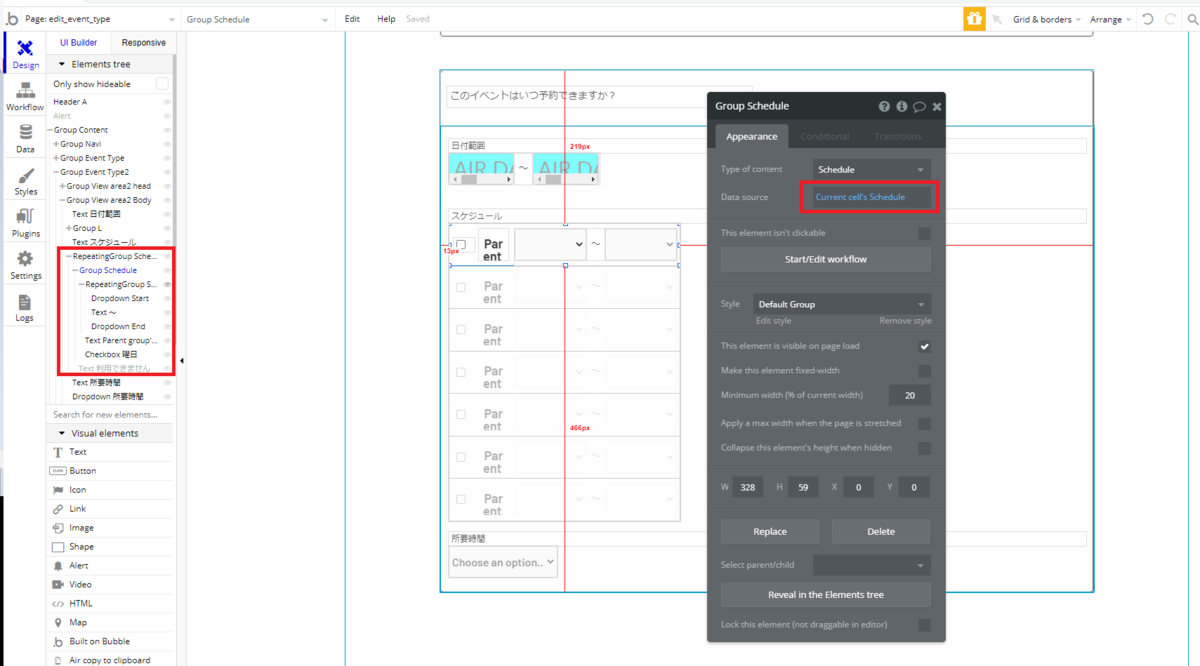This screenshot has height=666, width=1200.
Task: Open the Help menu
Action: (386, 19)
